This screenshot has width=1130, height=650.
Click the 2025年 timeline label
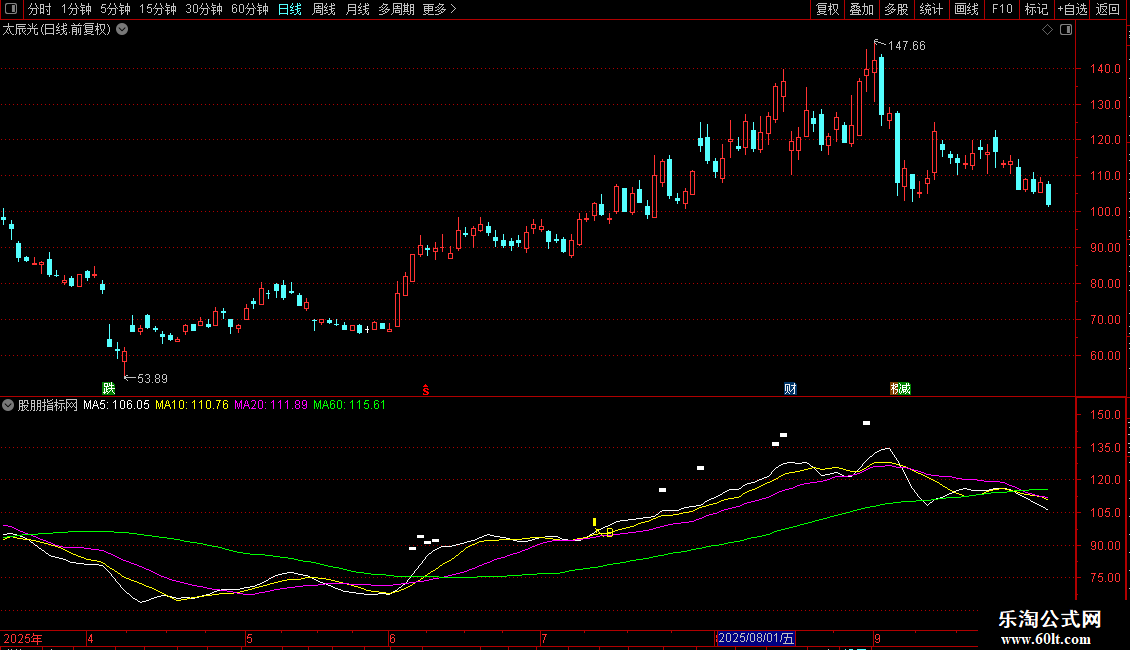click(23, 638)
